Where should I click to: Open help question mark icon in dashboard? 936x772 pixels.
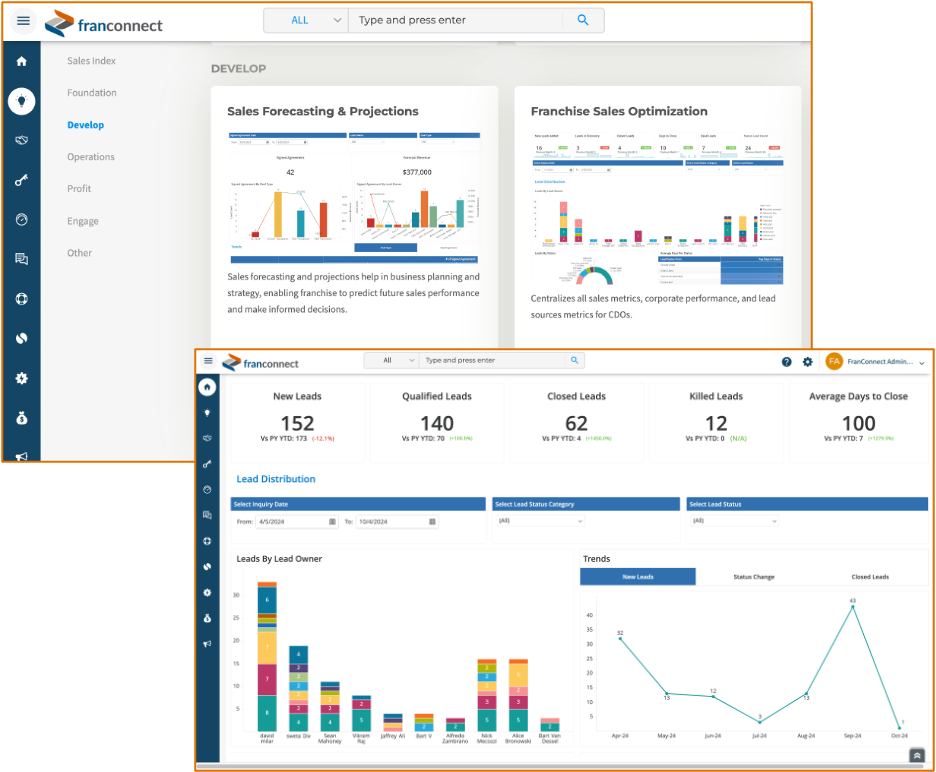(x=787, y=362)
